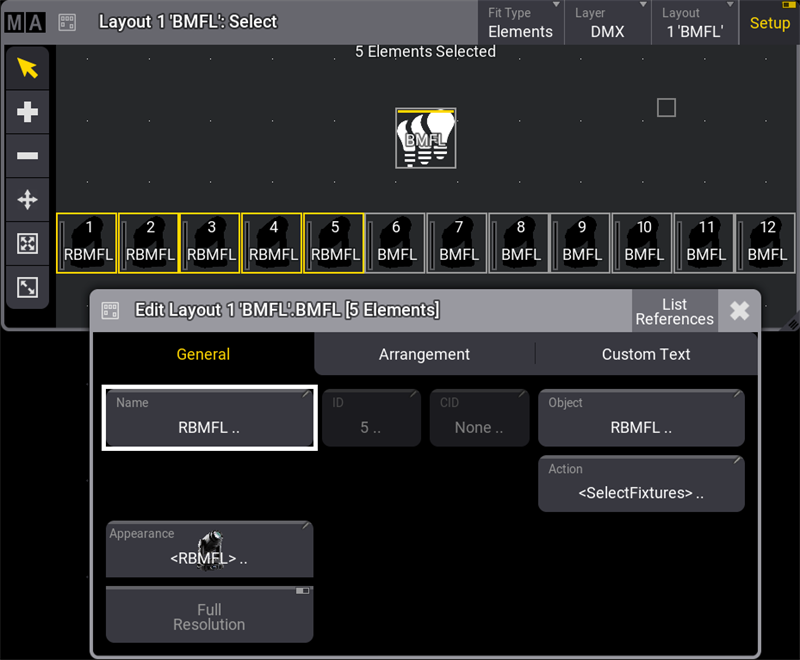The image size is (800, 660).
Task: Click the Name field showing RBMFL
Action: (209, 418)
